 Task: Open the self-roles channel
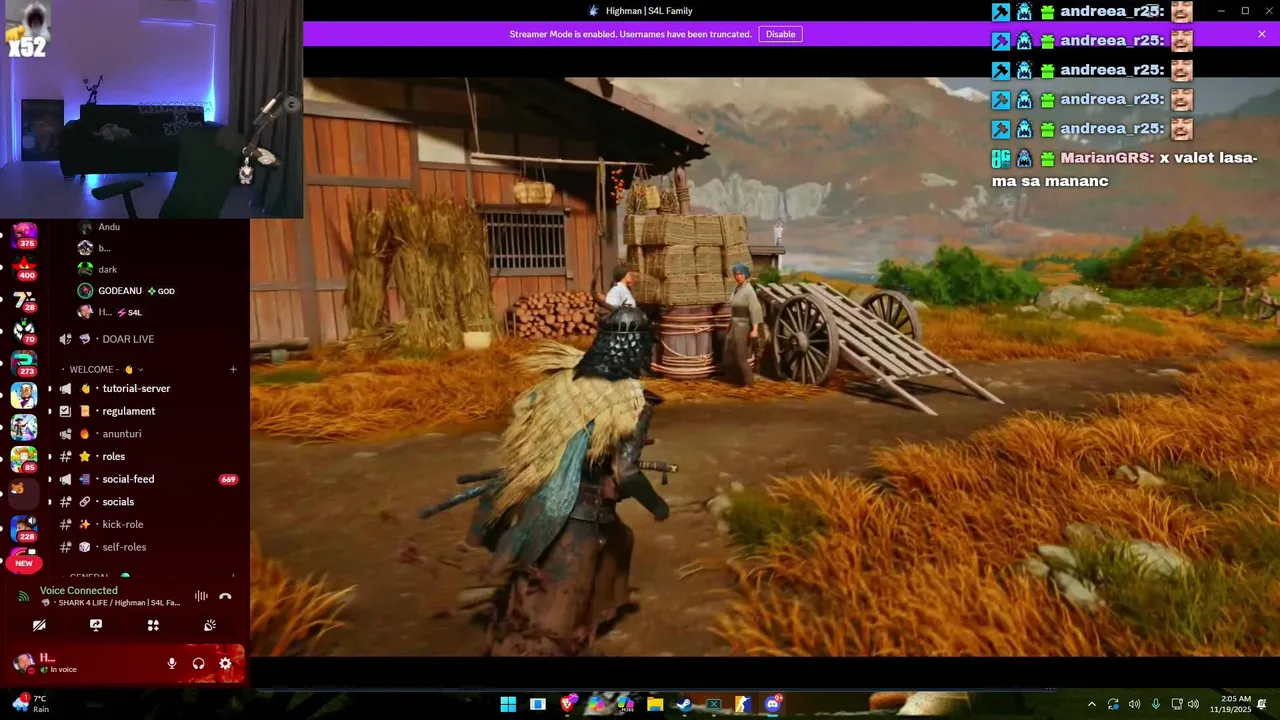click(x=145, y=547)
